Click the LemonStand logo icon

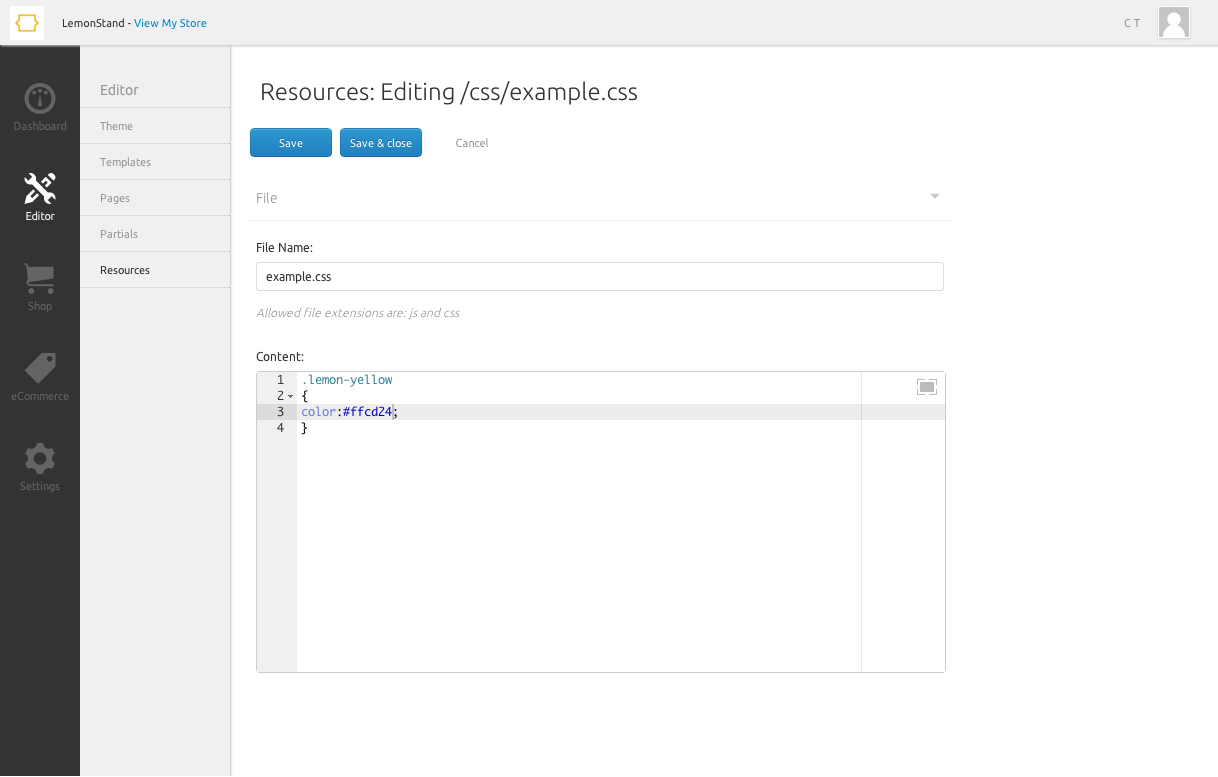coord(27,23)
